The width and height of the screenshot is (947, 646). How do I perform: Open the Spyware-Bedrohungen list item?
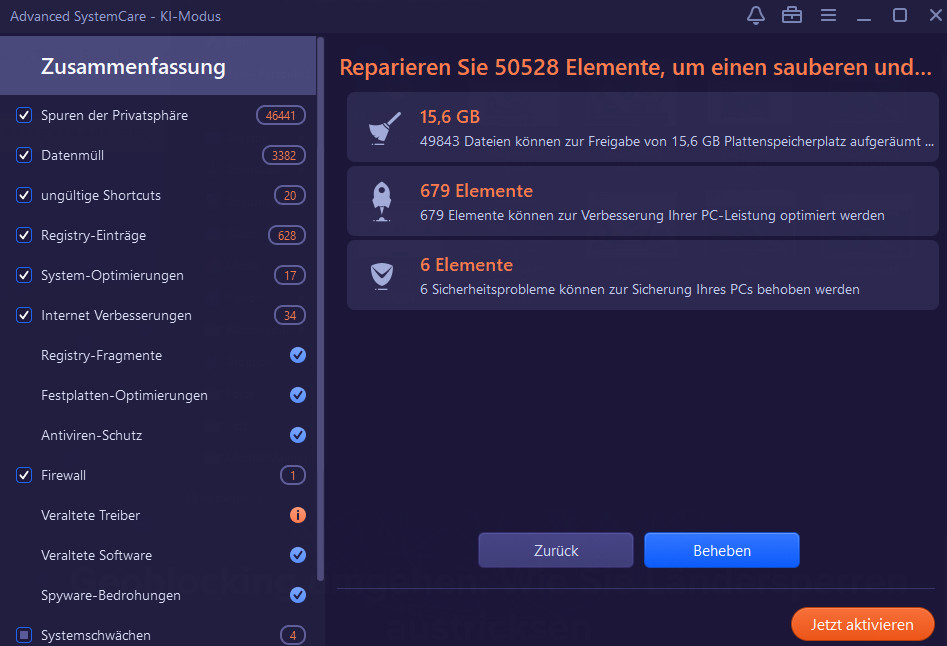[158, 595]
